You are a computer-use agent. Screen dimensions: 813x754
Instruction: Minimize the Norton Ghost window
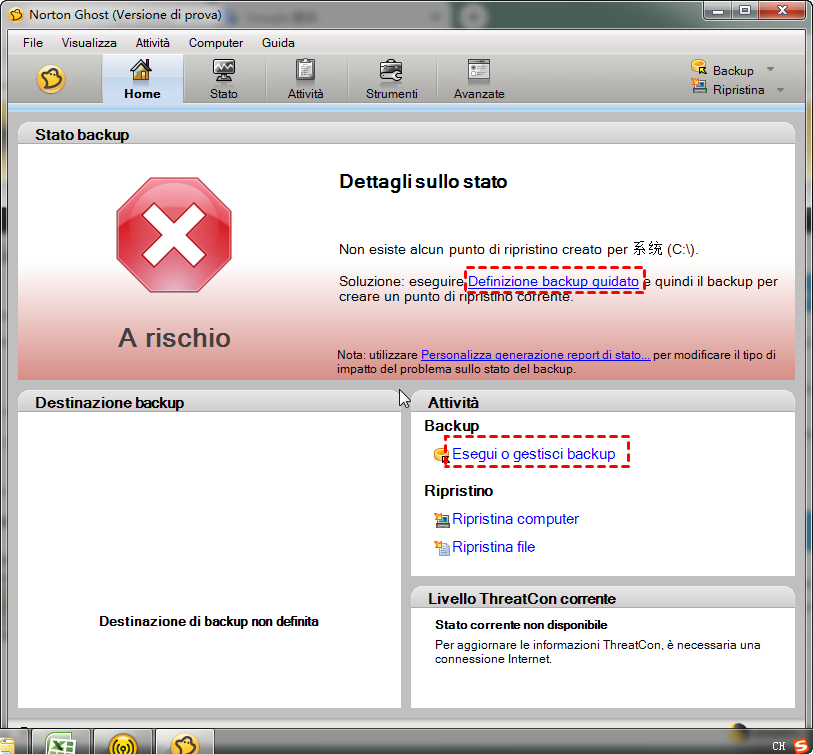click(x=718, y=11)
